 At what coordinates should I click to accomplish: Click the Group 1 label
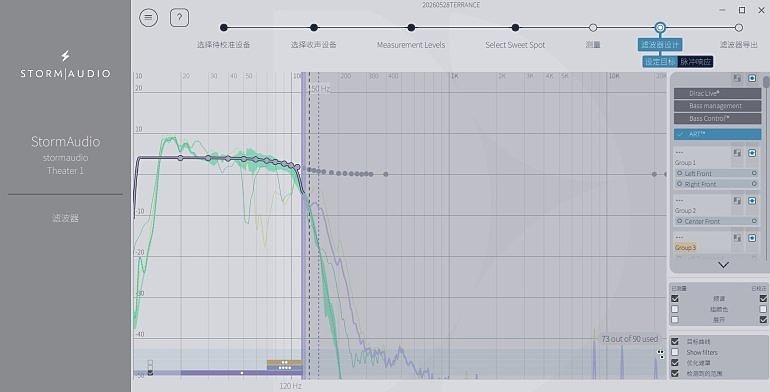[x=685, y=163]
